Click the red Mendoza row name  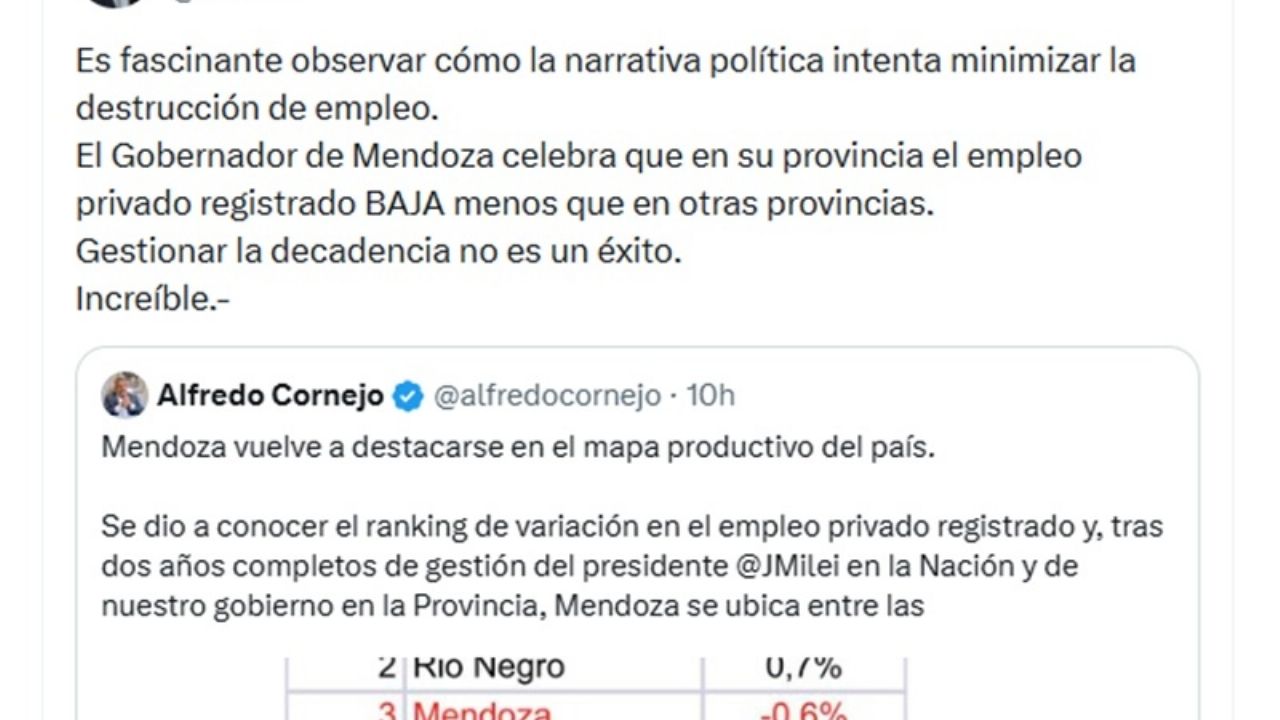point(482,712)
